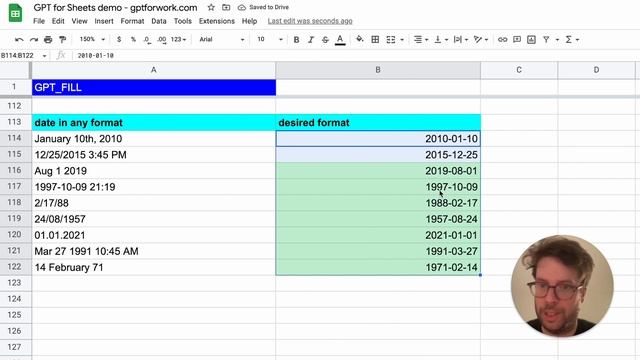Open the Edit menu

[x=58, y=21]
